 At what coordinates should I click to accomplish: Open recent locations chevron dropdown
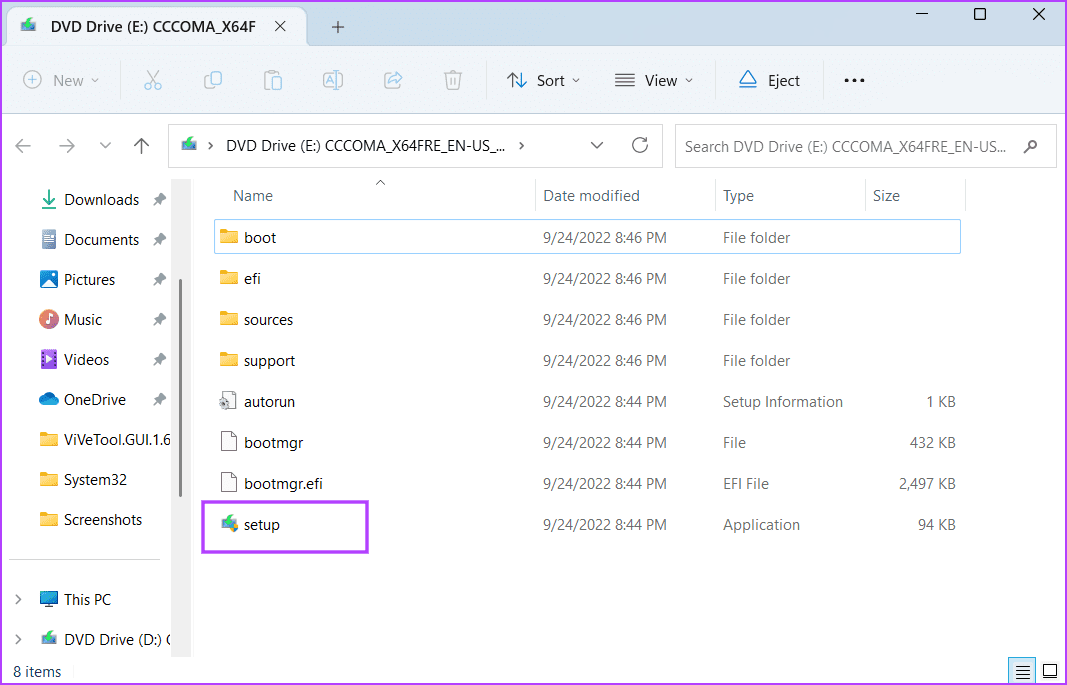coord(105,146)
